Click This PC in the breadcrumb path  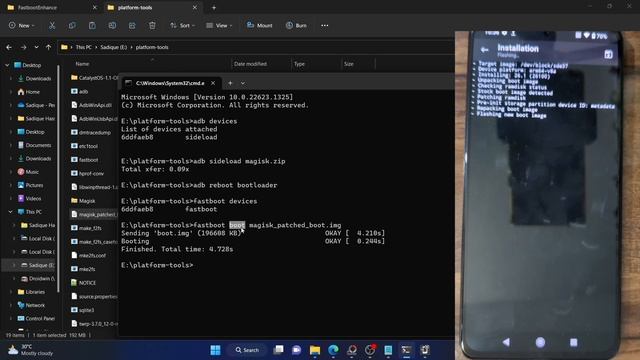pyautogui.click(x=84, y=47)
